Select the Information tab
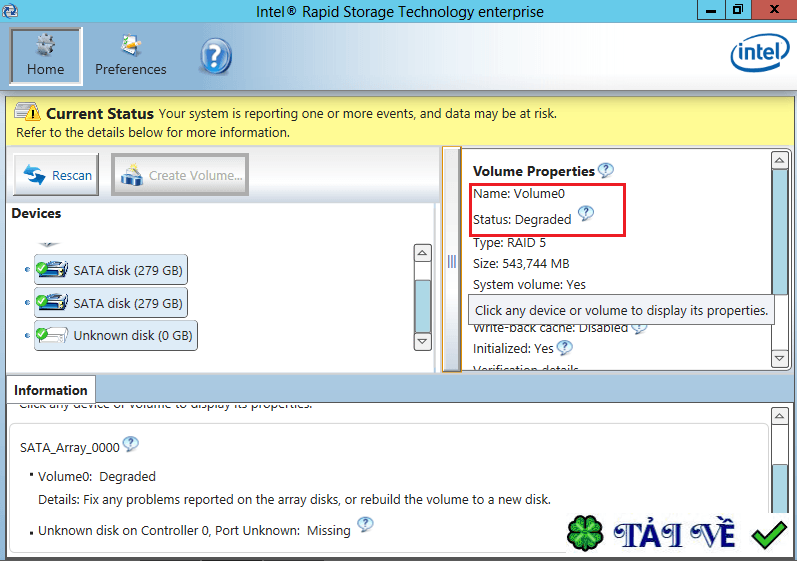The image size is (797, 561). click(50, 390)
